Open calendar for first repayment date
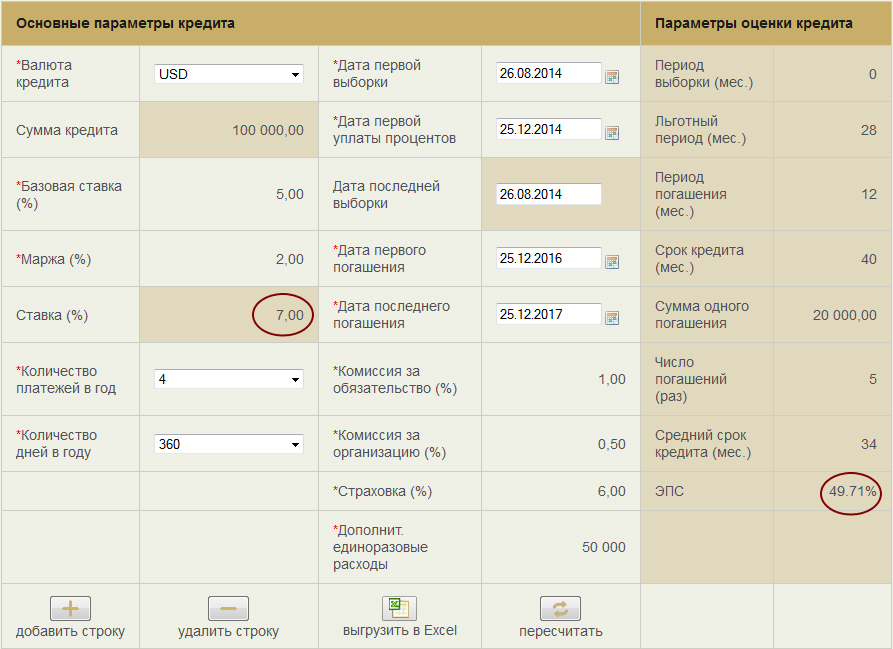893x649 pixels. (612, 262)
